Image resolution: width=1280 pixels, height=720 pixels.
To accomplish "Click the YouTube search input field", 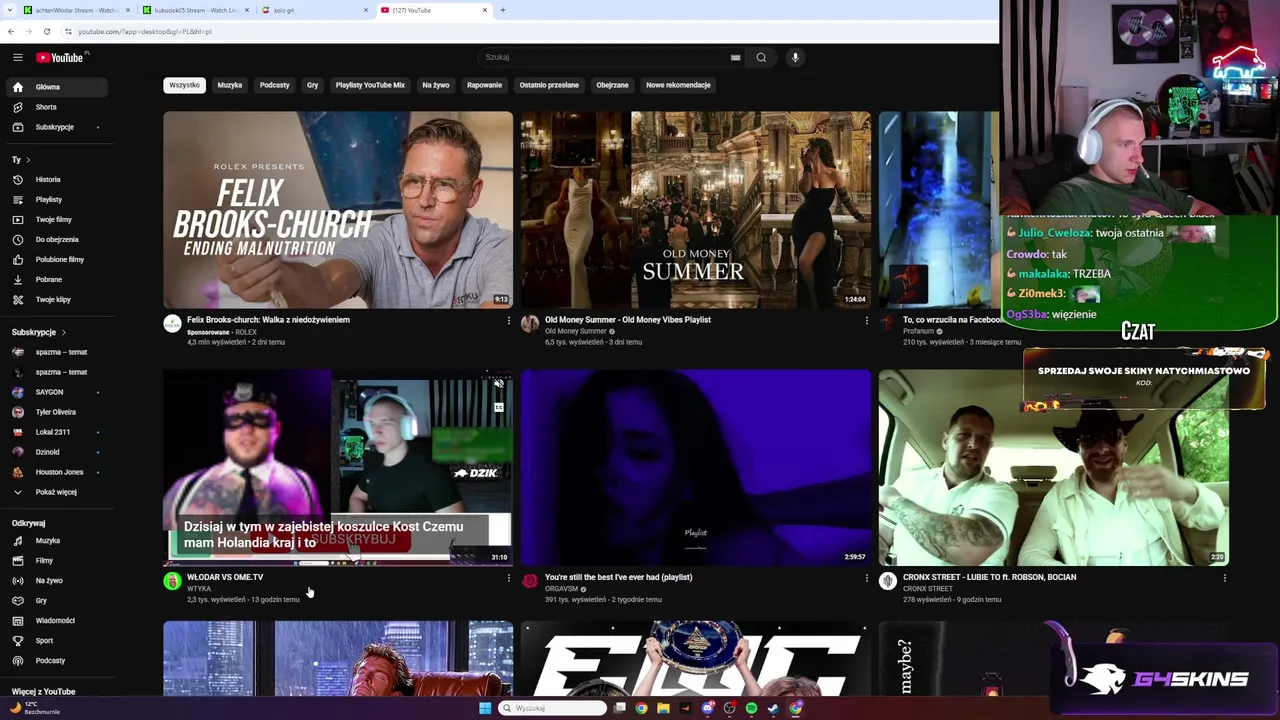I will pos(605,57).
